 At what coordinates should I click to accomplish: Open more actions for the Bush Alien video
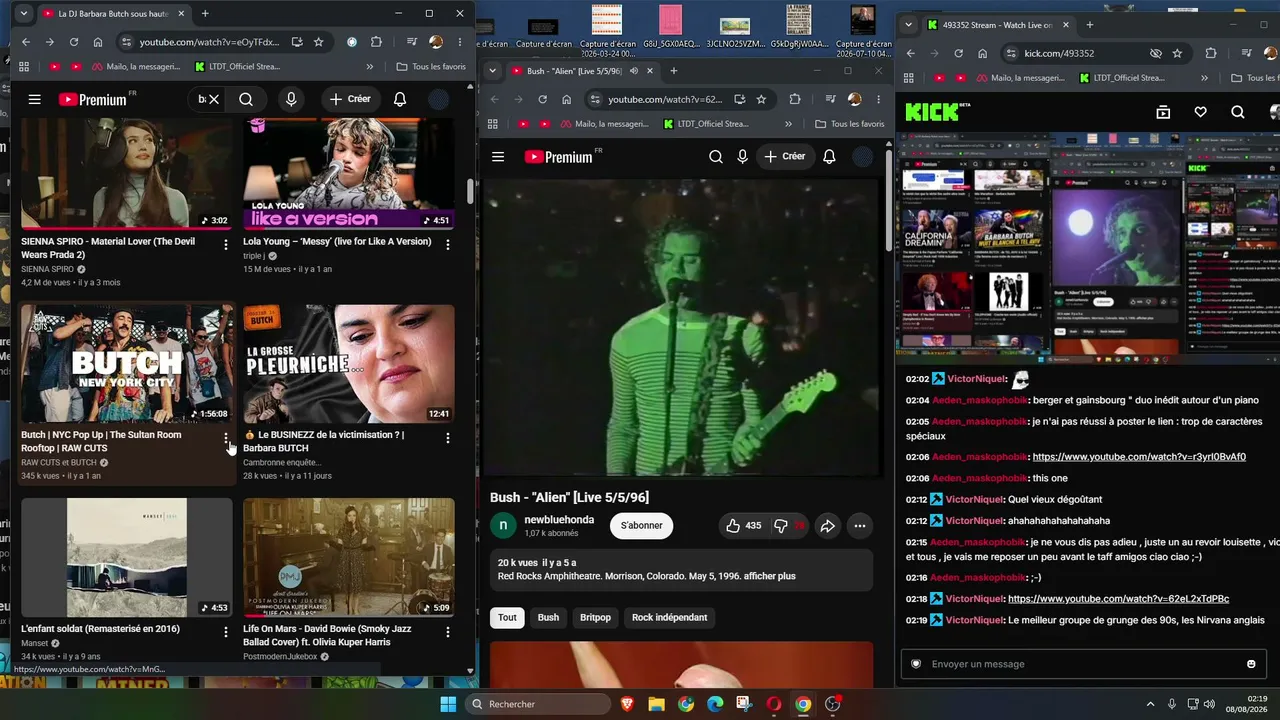[x=860, y=526]
